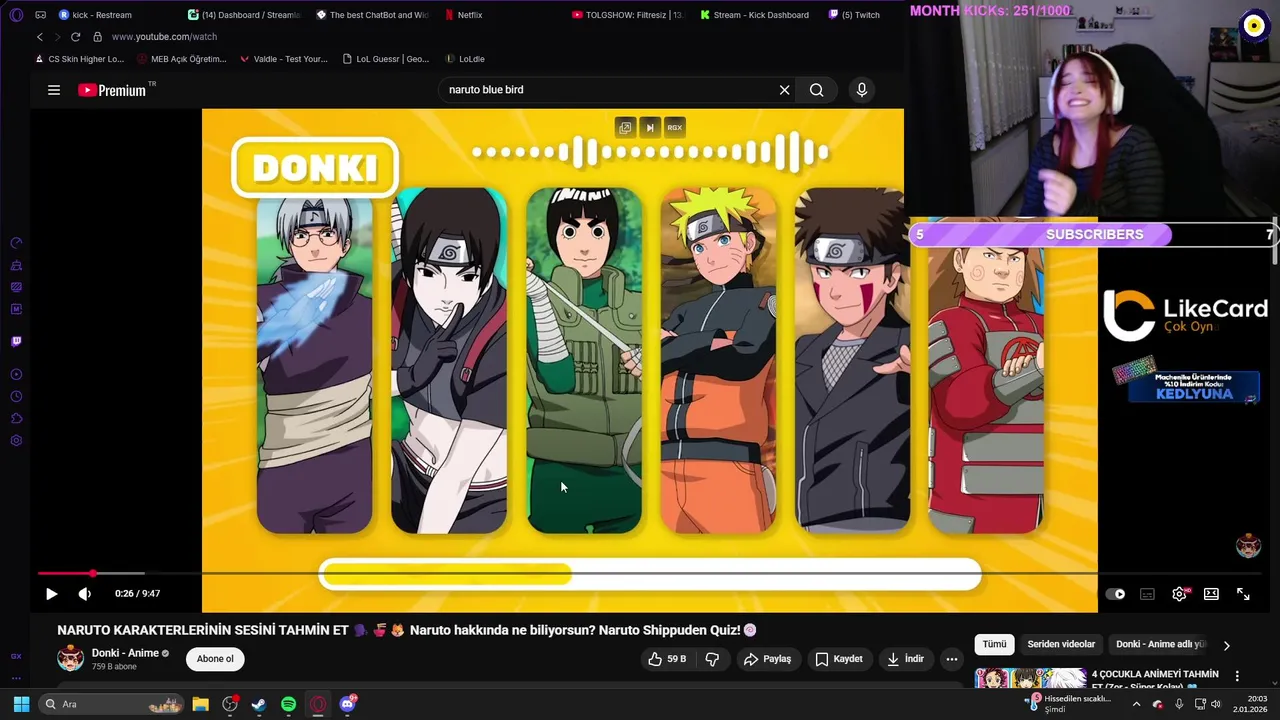Open player settings gear
The image size is (1280, 720).
tap(1179, 594)
